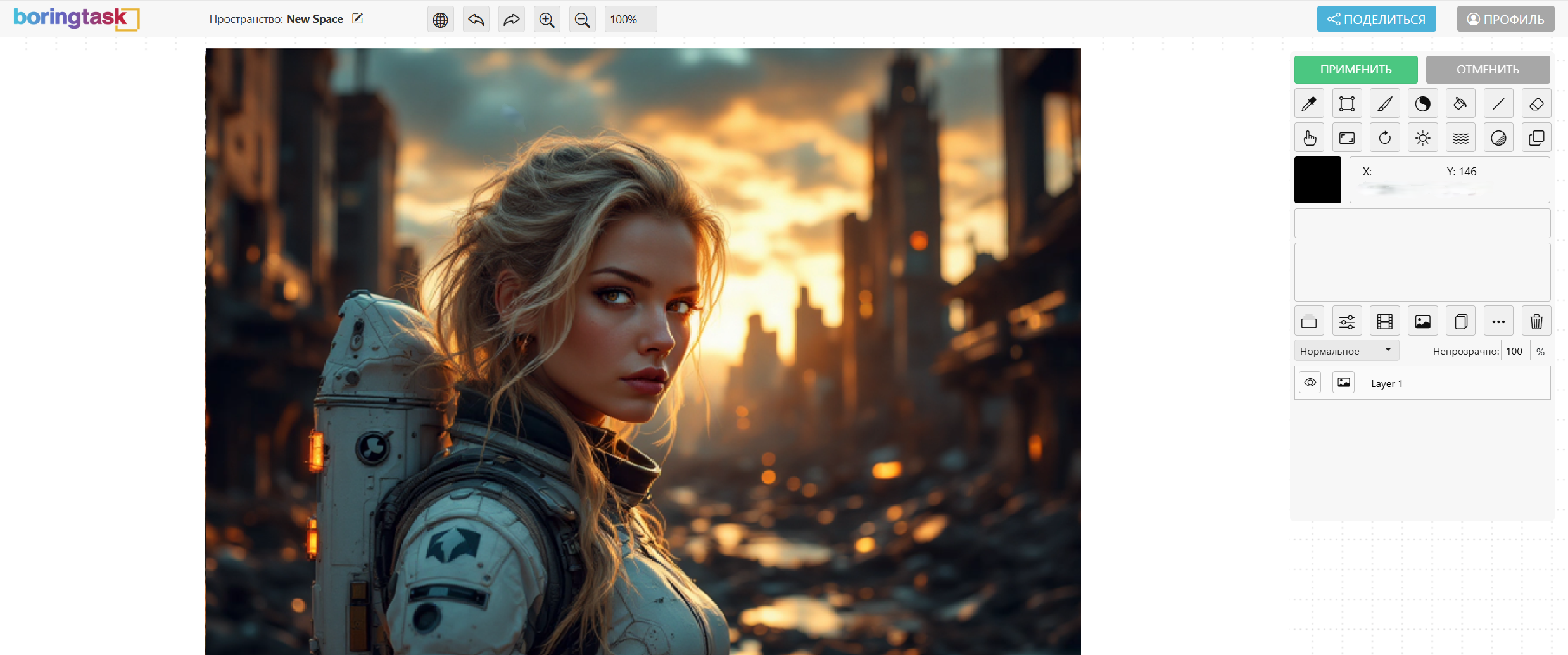Viewport: 1568px width, 655px height.
Task: Choose the paint bucket fill tool
Action: (x=1460, y=104)
